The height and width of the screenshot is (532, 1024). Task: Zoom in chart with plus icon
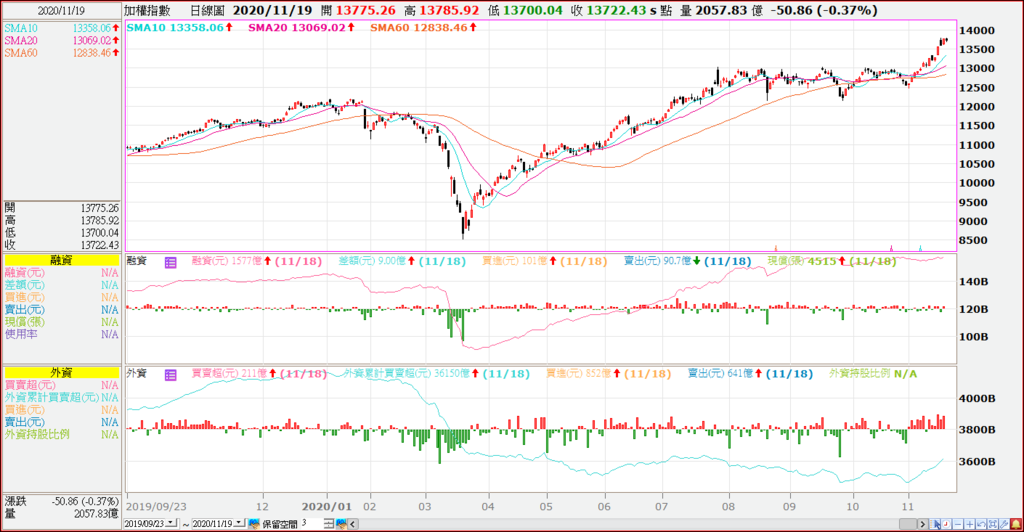tap(969, 524)
